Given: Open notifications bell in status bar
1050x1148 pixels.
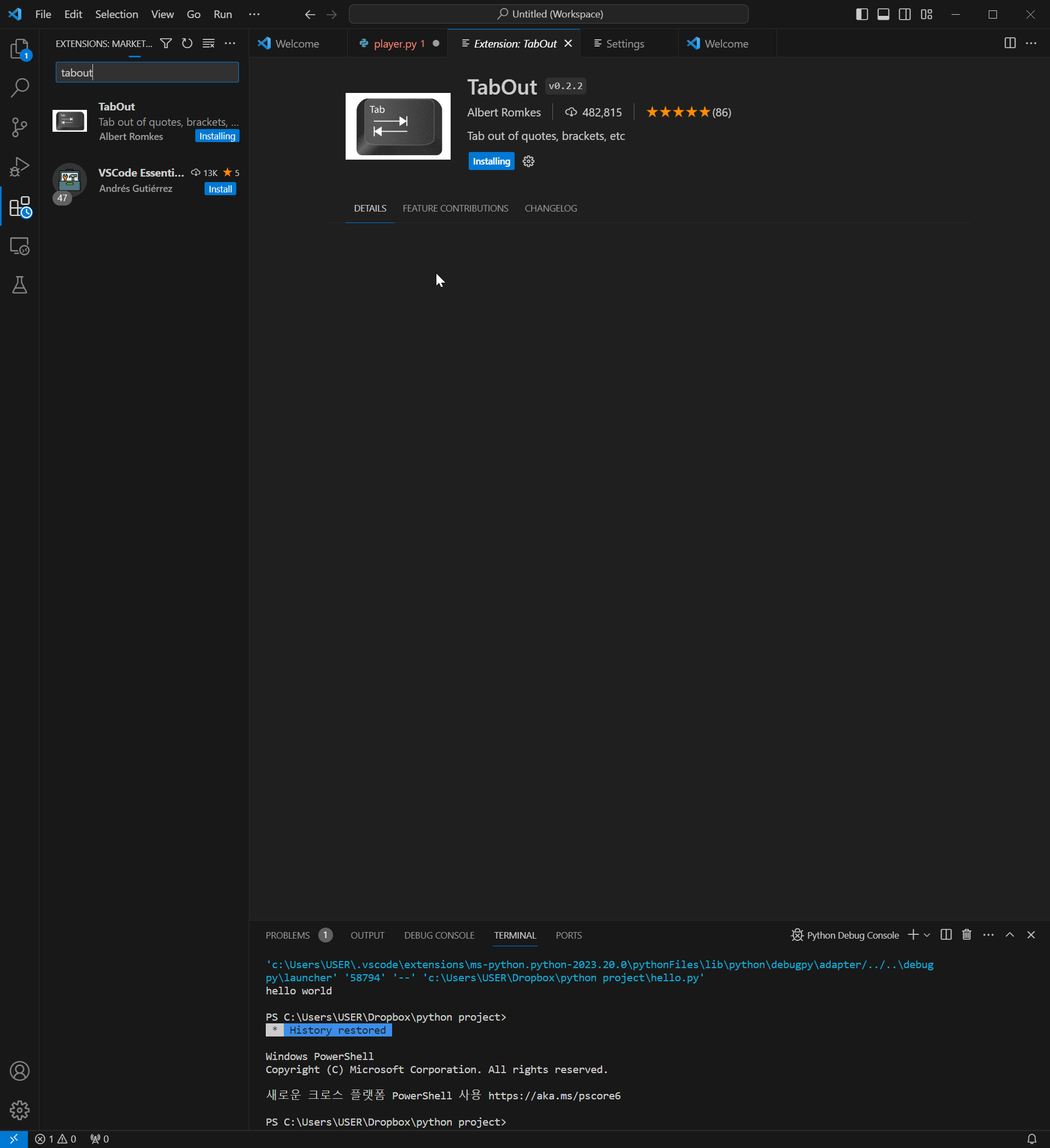Looking at the screenshot, I should click(1031, 1139).
